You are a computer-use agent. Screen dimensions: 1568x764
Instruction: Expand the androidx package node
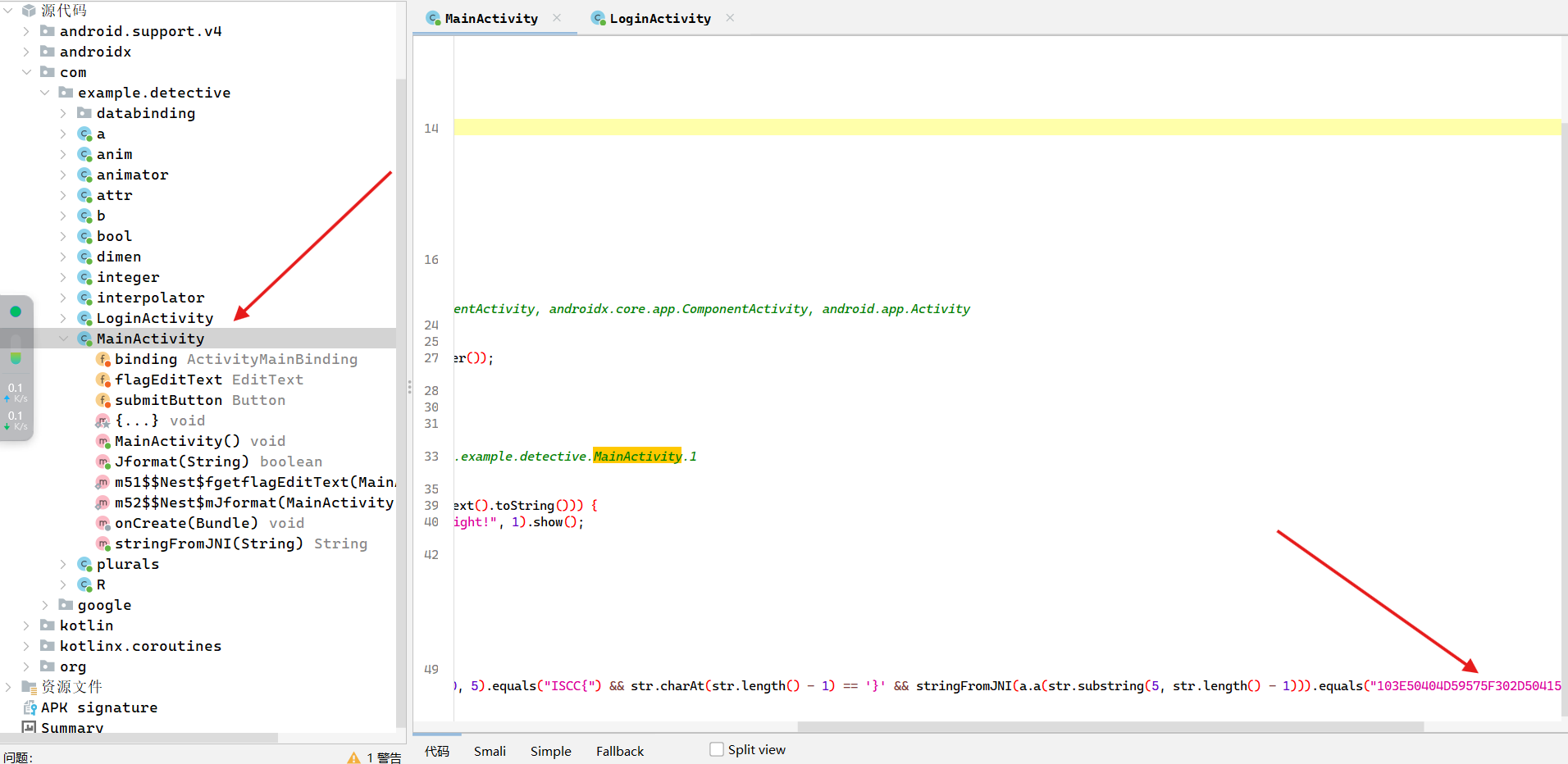[26, 52]
